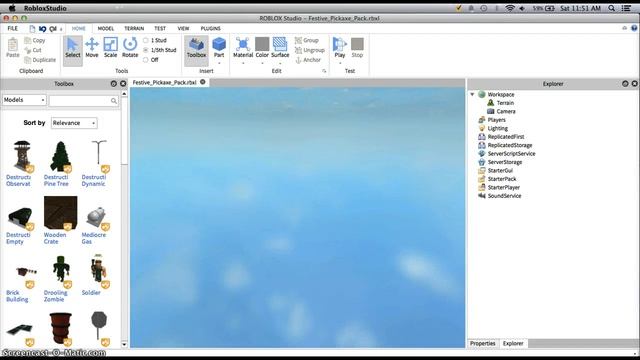Click Copy in Clipboard group
640x360 pixels.
(x=35, y=40)
